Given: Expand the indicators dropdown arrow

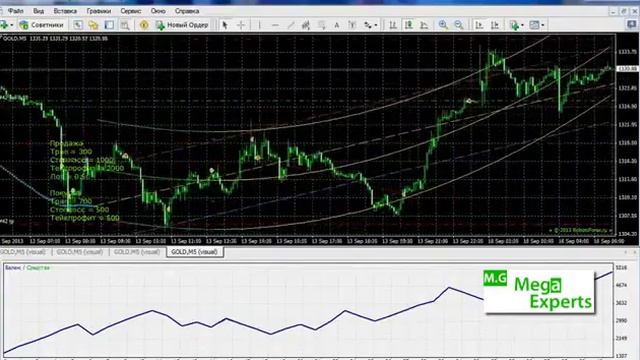Looking at the screenshot, I should tap(522, 25).
